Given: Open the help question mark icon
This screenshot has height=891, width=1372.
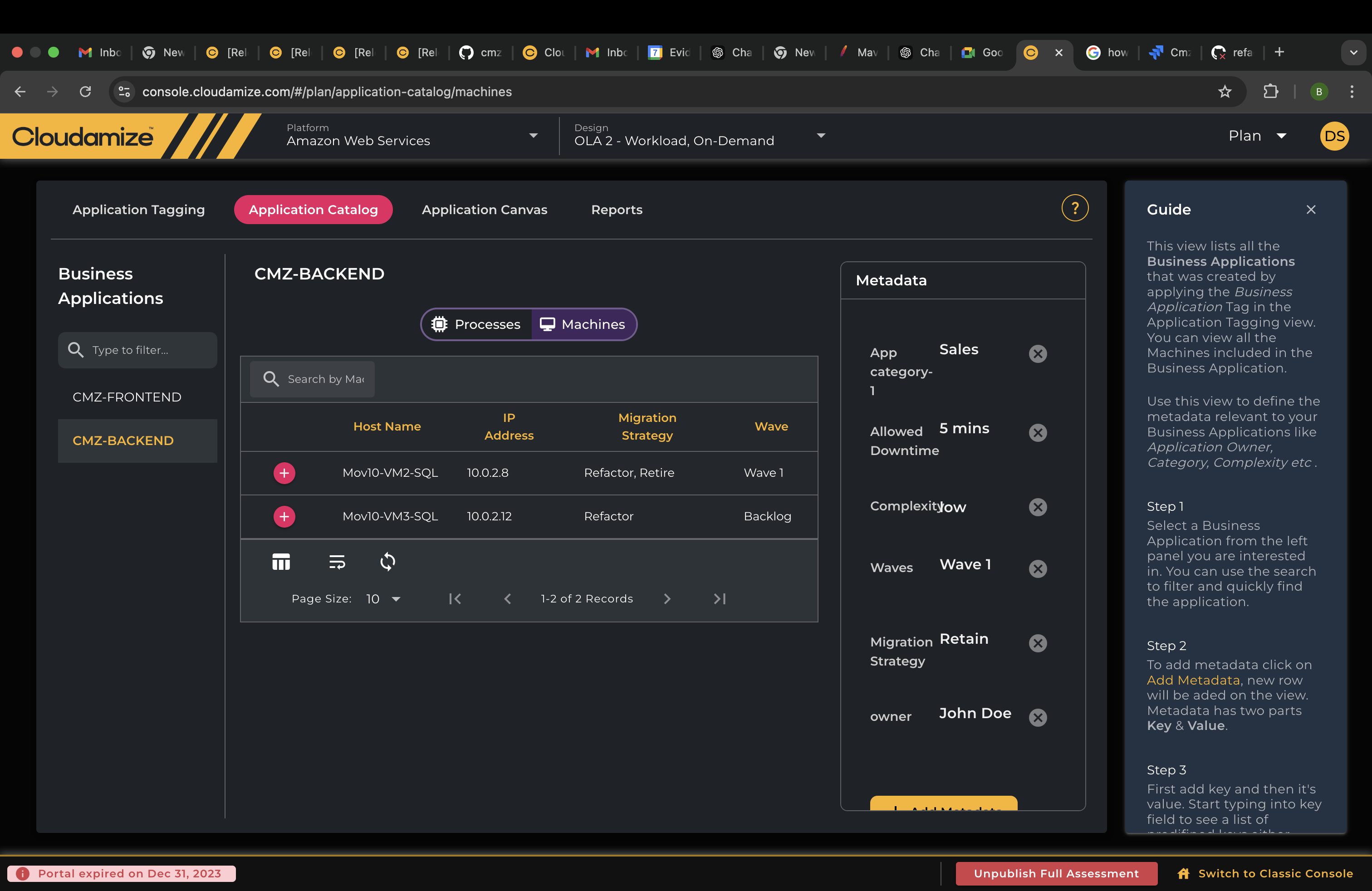Looking at the screenshot, I should pos(1074,208).
